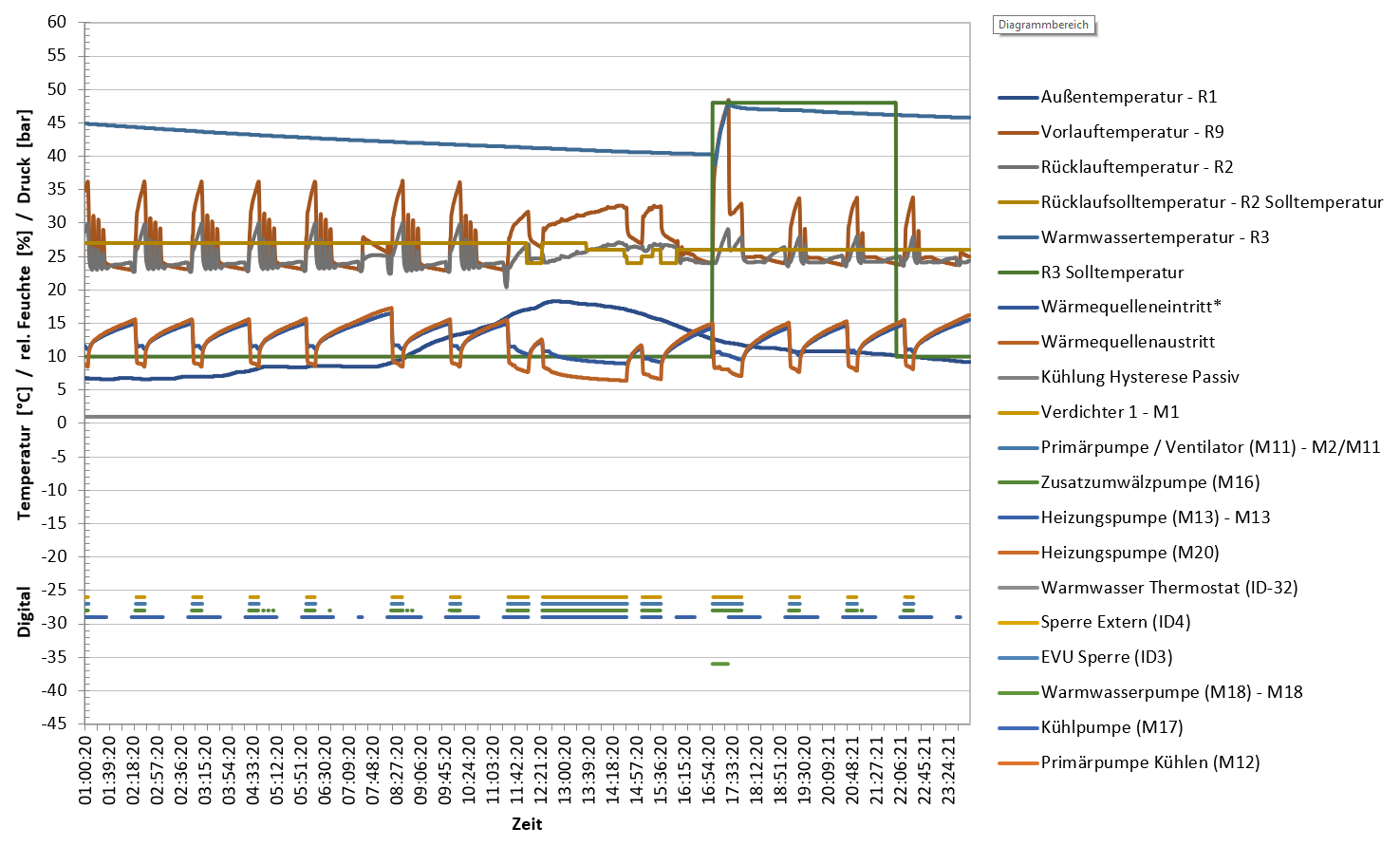Select the Warmwassertemperatur - R3 legend entry
The width and height of the screenshot is (1400, 846).
pos(1154,237)
